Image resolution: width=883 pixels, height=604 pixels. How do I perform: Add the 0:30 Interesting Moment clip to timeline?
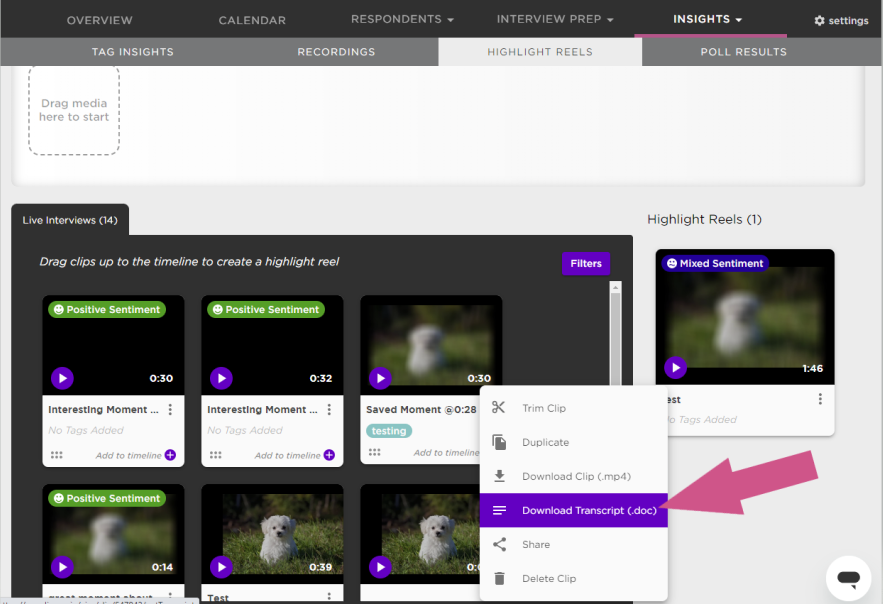coord(170,455)
